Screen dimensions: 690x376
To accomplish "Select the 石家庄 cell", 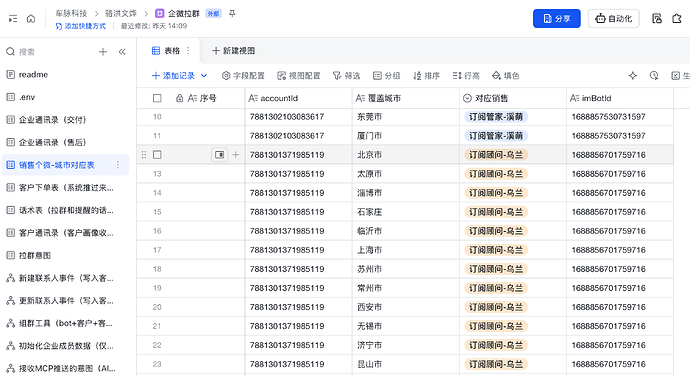I will click(x=406, y=212).
